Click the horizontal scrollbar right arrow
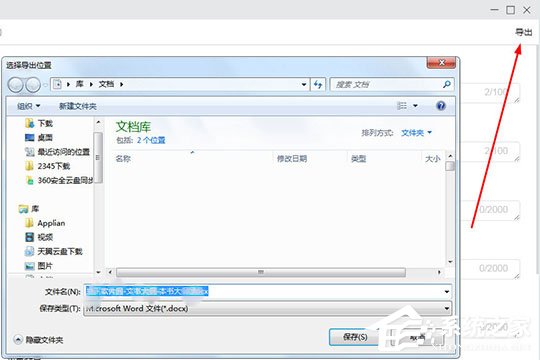Image resolution: width=540 pixels, height=360 pixels. [x=439, y=272]
